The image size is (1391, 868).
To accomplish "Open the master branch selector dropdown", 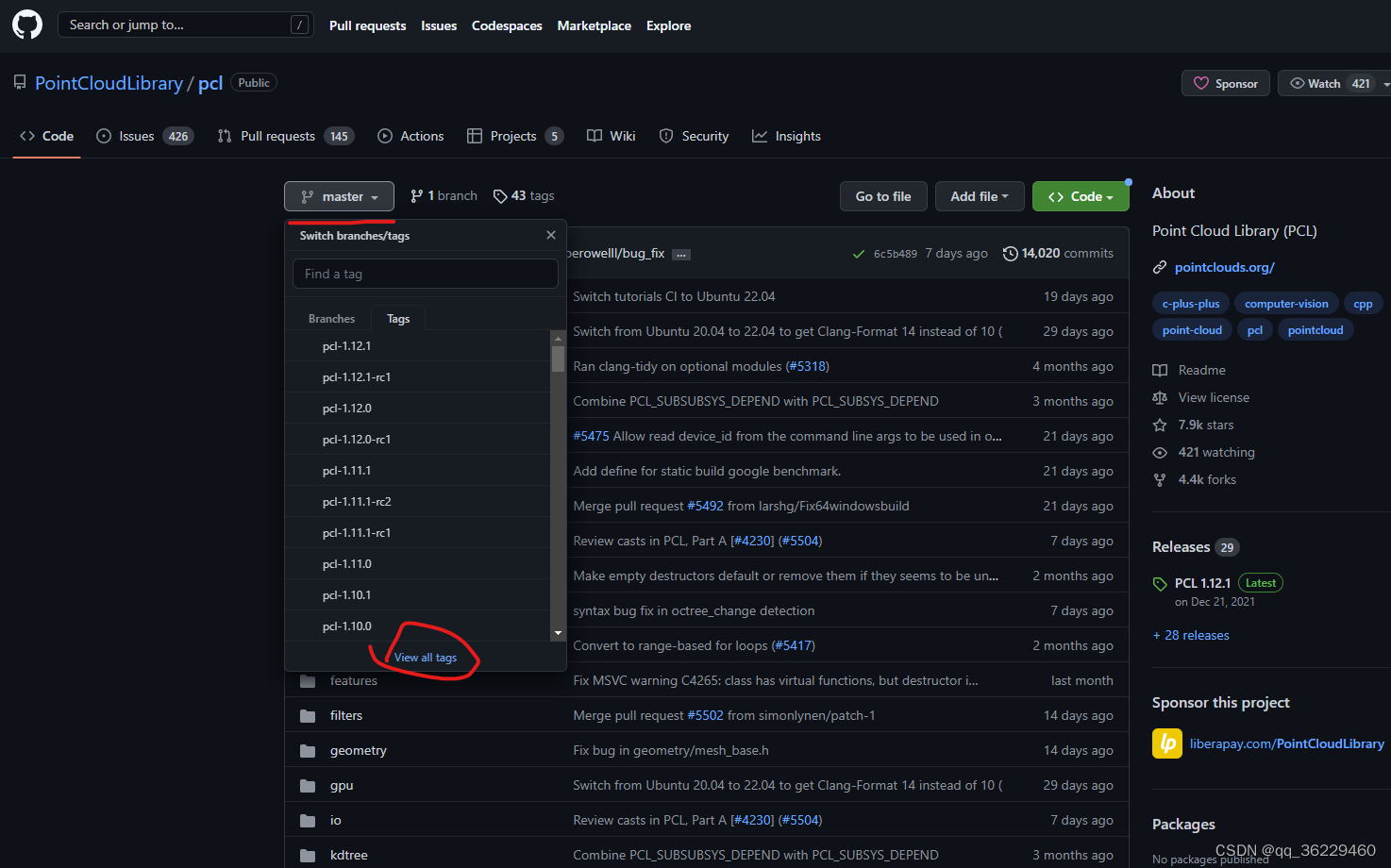I will pos(339,196).
